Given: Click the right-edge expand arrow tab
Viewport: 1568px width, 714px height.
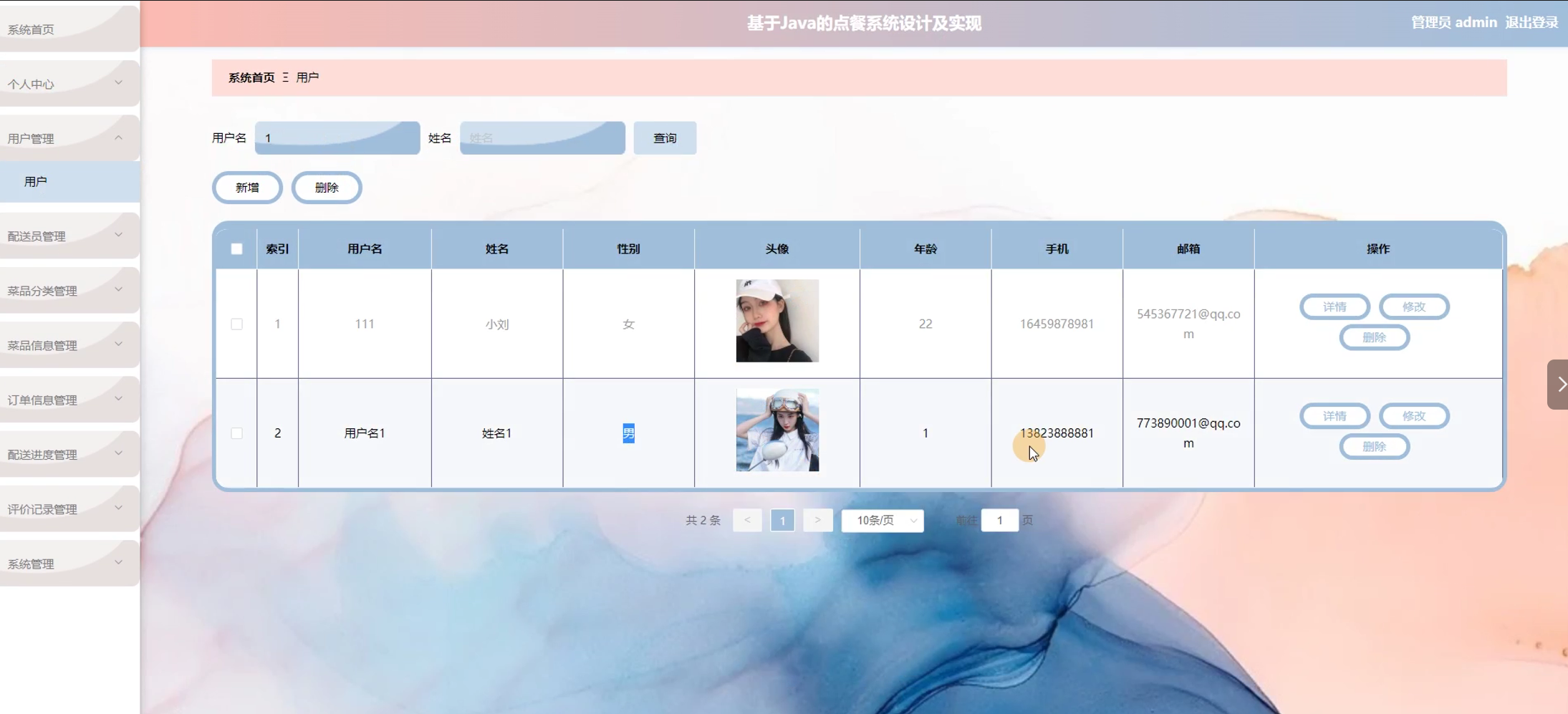Looking at the screenshot, I should [x=1558, y=385].
